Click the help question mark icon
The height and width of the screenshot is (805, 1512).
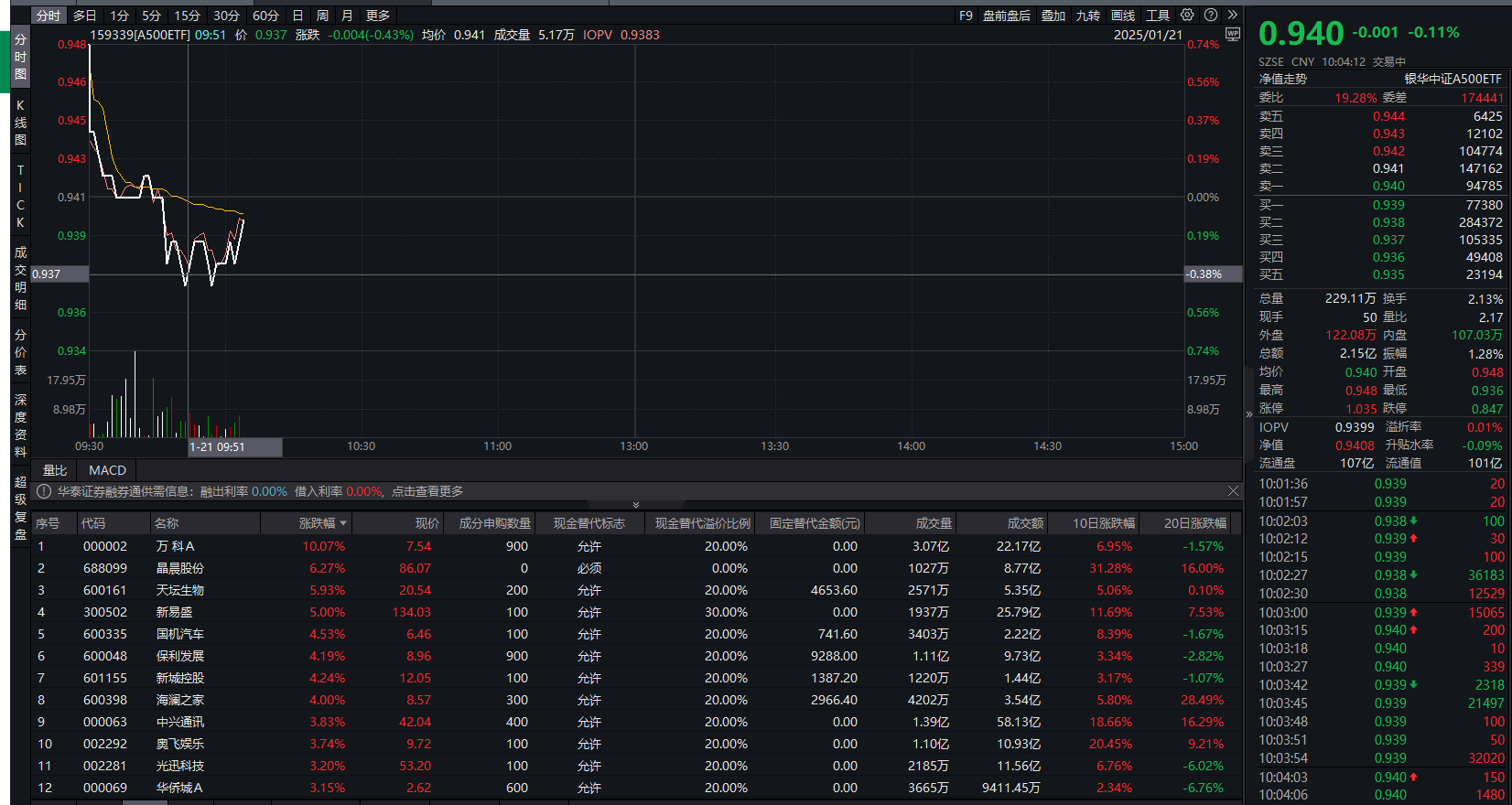[1211, 16]
